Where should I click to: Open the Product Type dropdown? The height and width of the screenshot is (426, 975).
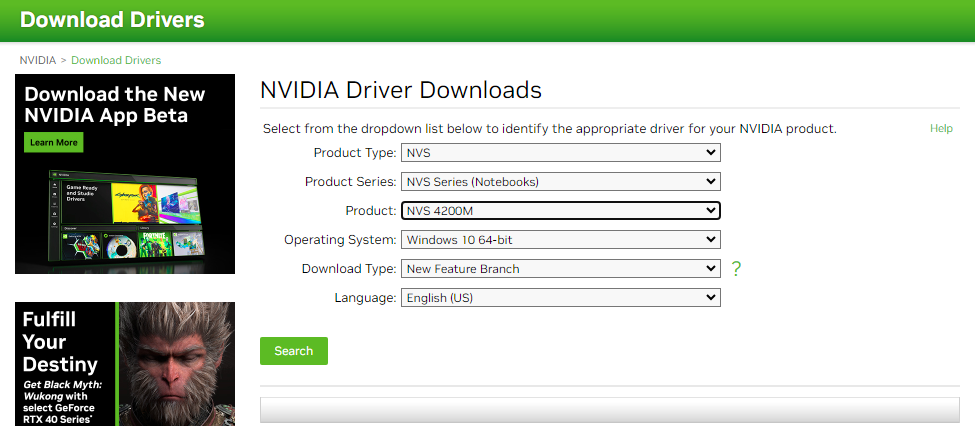(x=560, y=153)
